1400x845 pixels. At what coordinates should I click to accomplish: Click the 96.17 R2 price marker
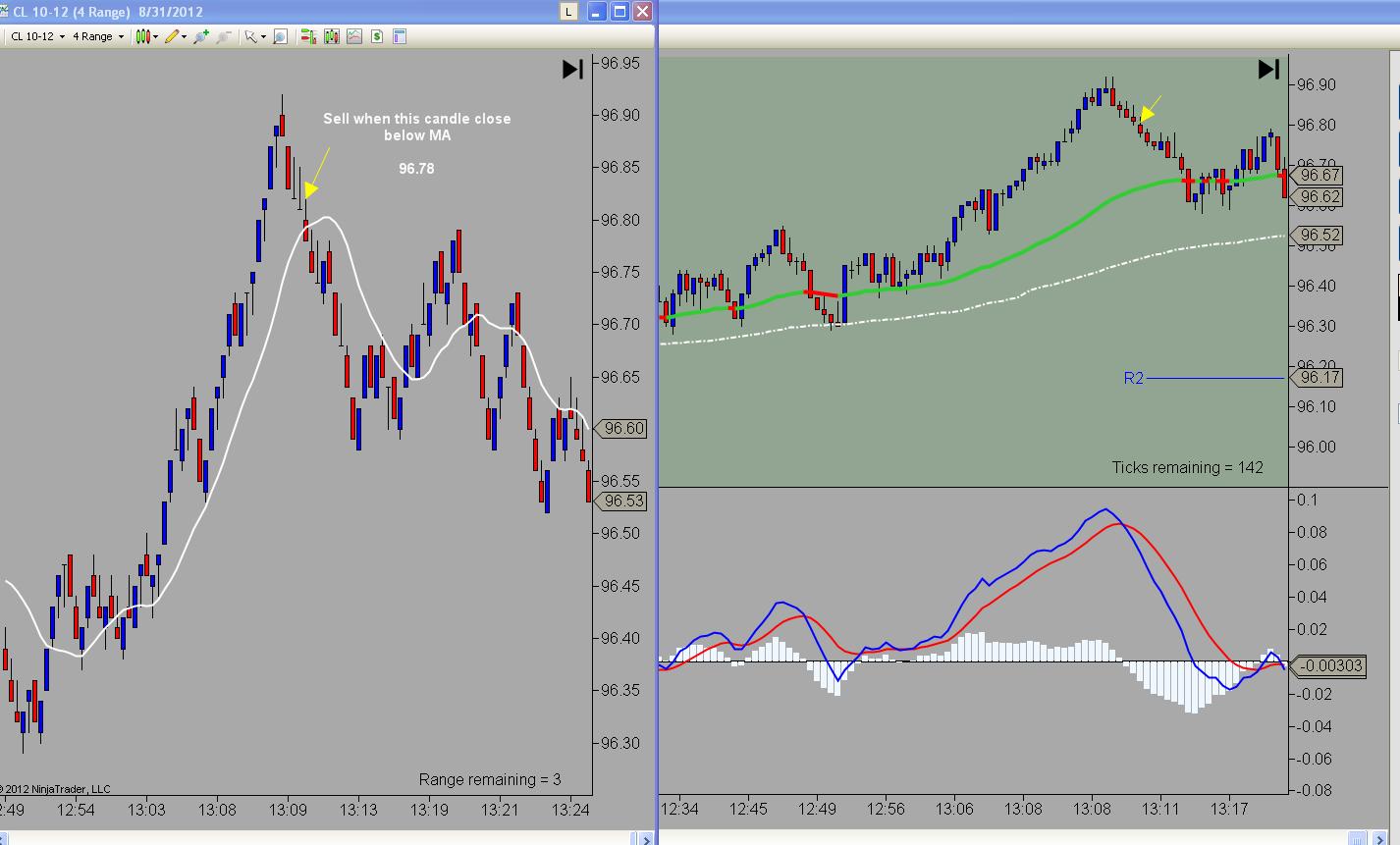point(1318,377)
